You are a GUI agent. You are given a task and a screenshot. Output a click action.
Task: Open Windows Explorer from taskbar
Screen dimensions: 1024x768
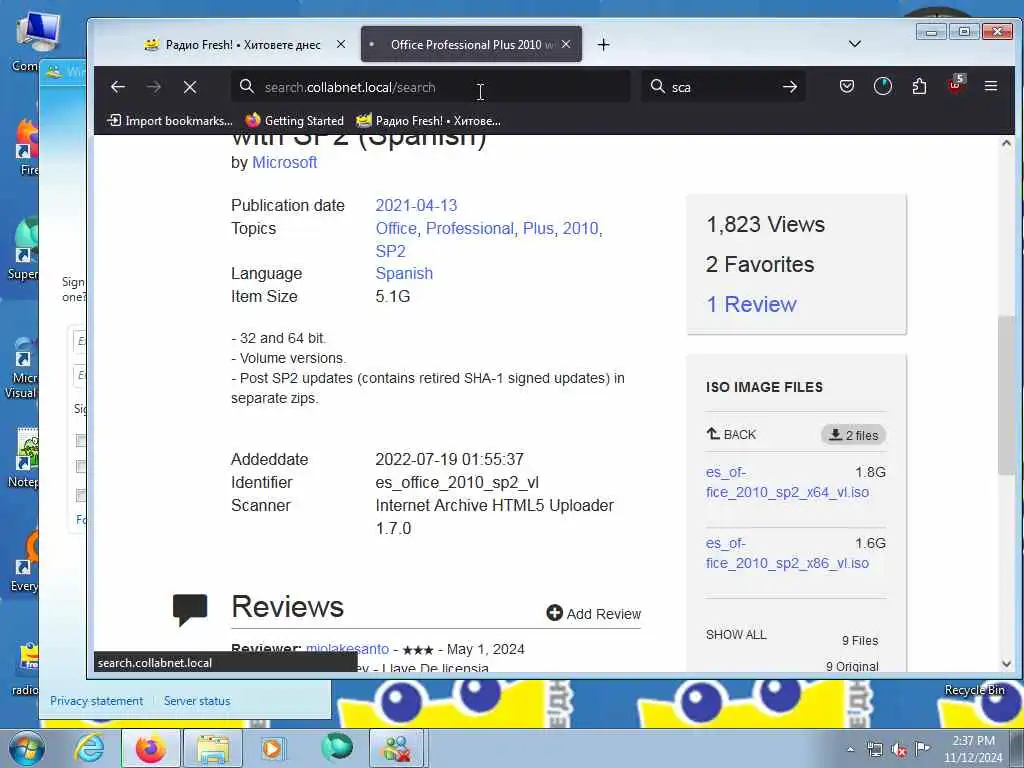(214, 748)
